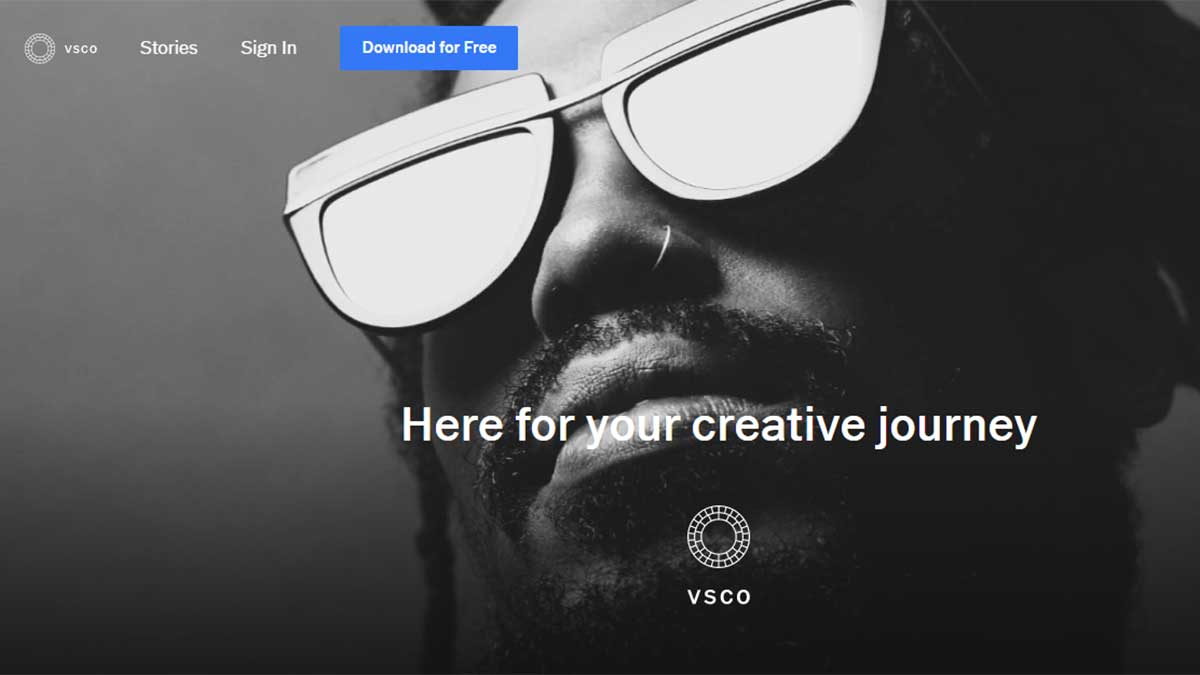Click the small vsco wordmark in header
The image size is (1200, 675).
(81, 49)
